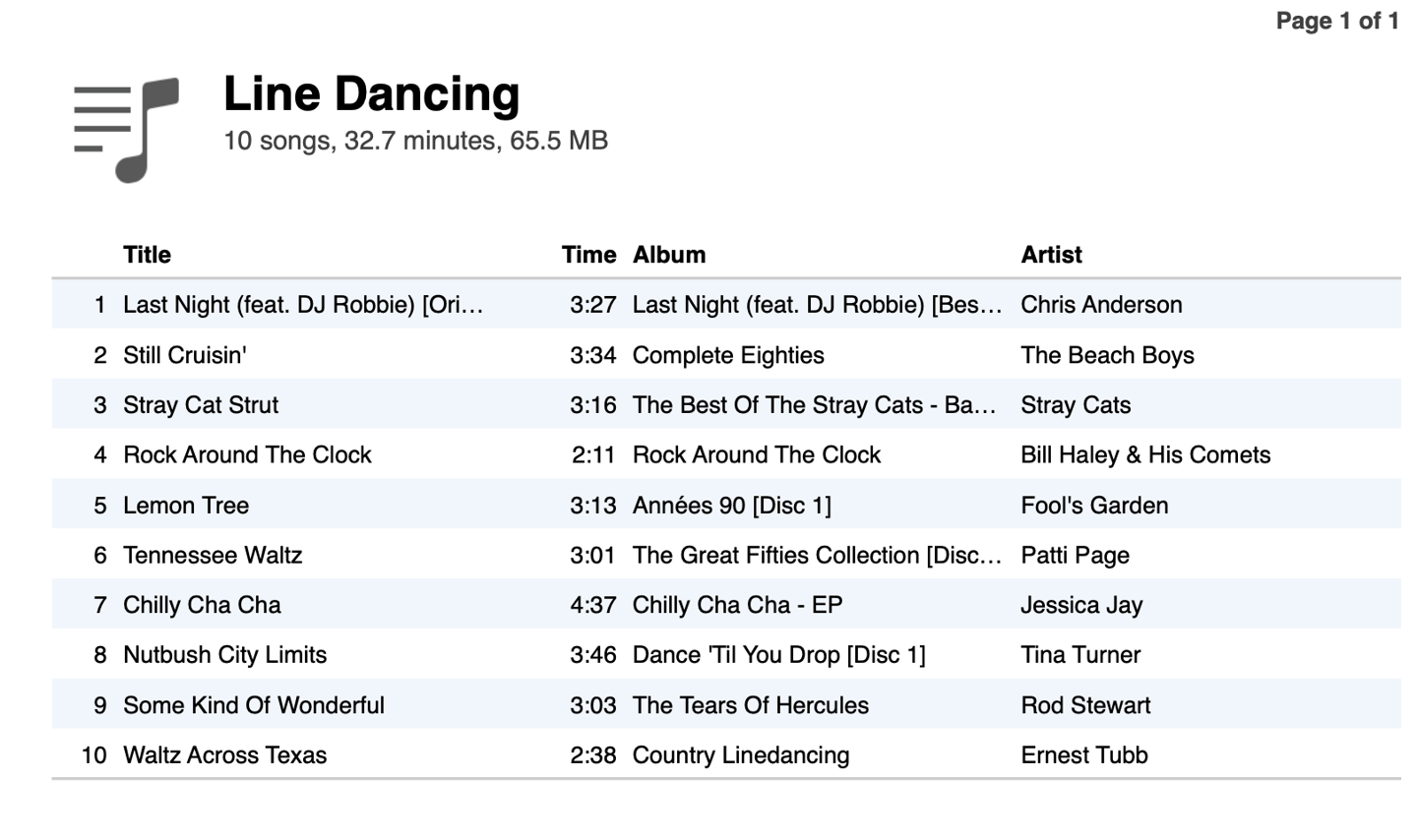The width and height of the screenshot is (1417, 840).
Task: Click The Best Of The Stray Cats album
Action: [814, 405]
